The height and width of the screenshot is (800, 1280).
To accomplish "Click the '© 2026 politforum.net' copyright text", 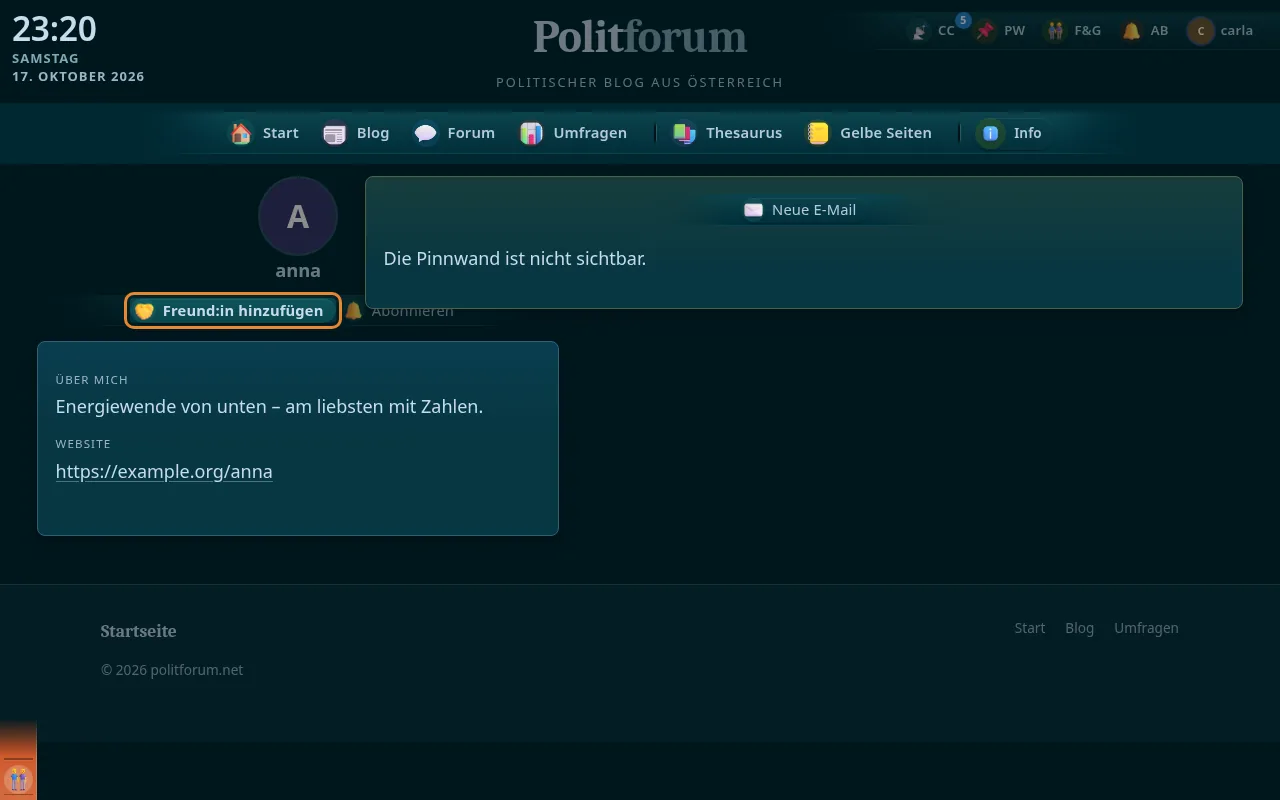I will pos(172,670).
